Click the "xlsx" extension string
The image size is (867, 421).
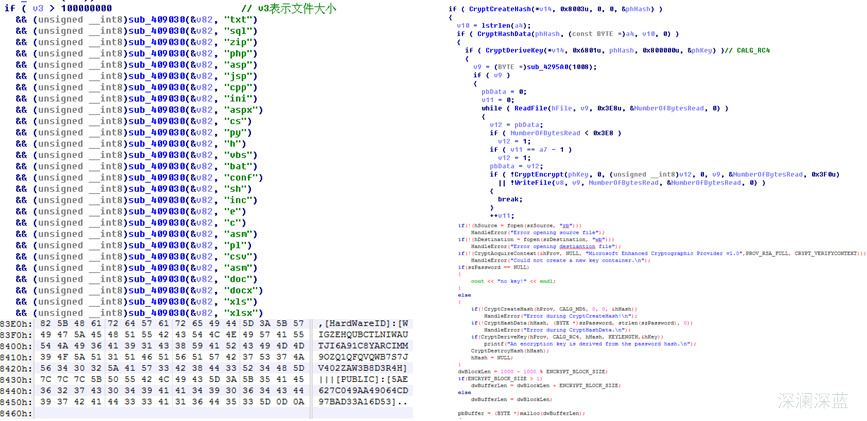point(243,313)
